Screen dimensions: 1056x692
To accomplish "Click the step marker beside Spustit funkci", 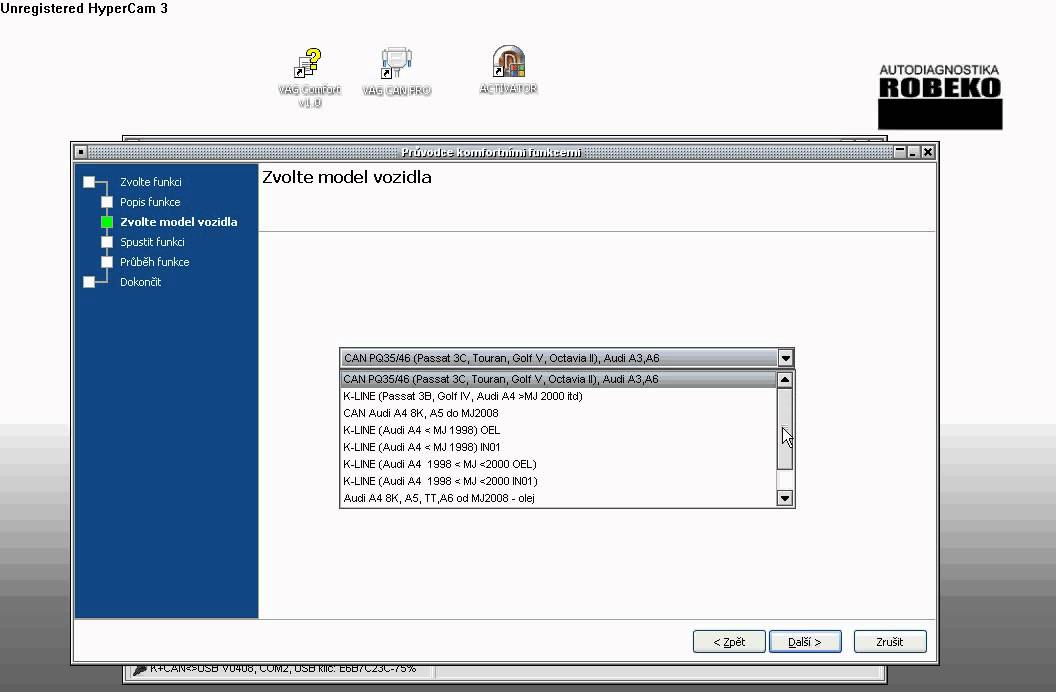I will (107, 242).
